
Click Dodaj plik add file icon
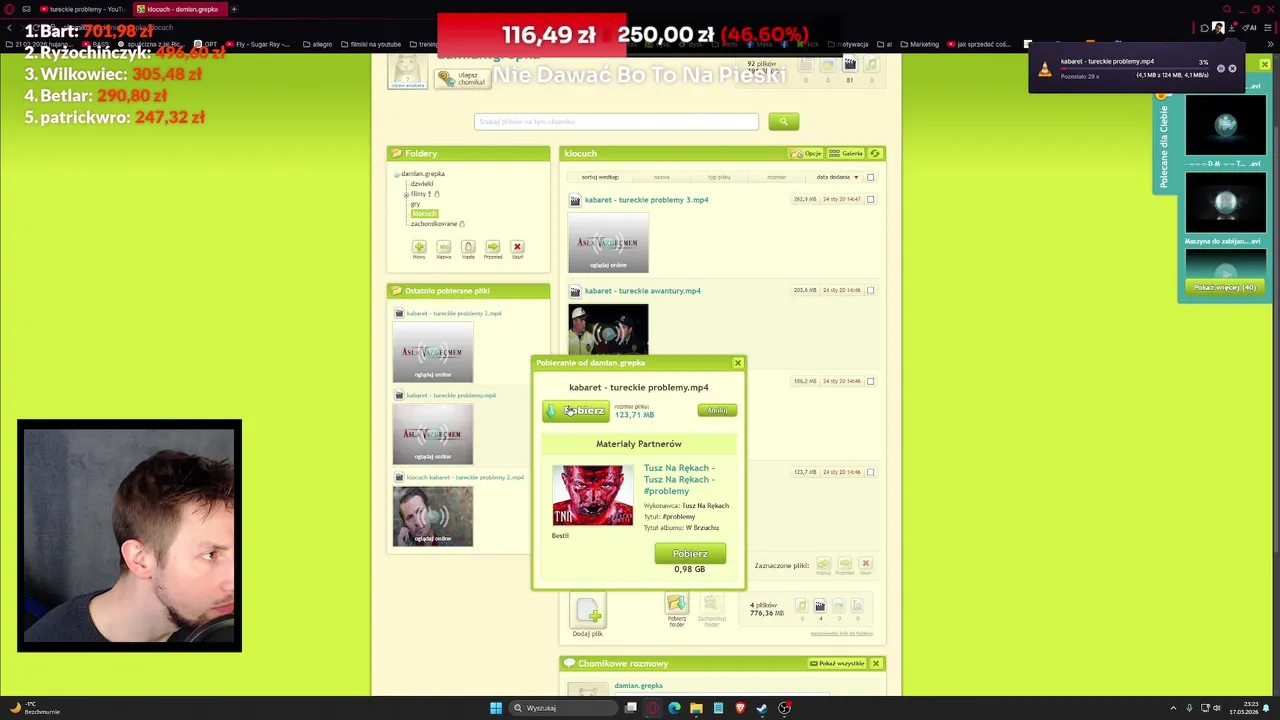(x=588, y=610)
